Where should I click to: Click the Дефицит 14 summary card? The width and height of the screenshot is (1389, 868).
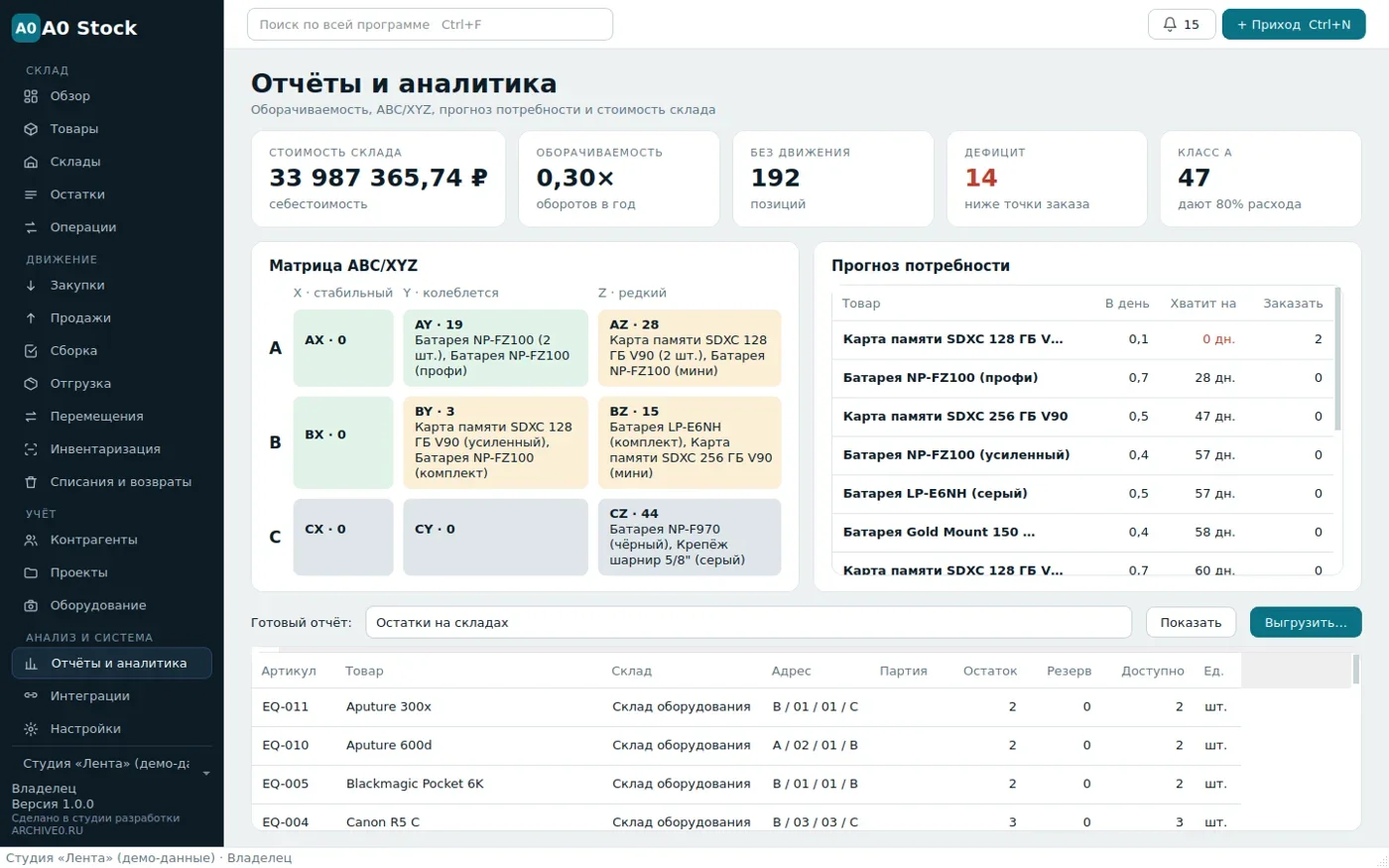click(x=1047, y=180)
